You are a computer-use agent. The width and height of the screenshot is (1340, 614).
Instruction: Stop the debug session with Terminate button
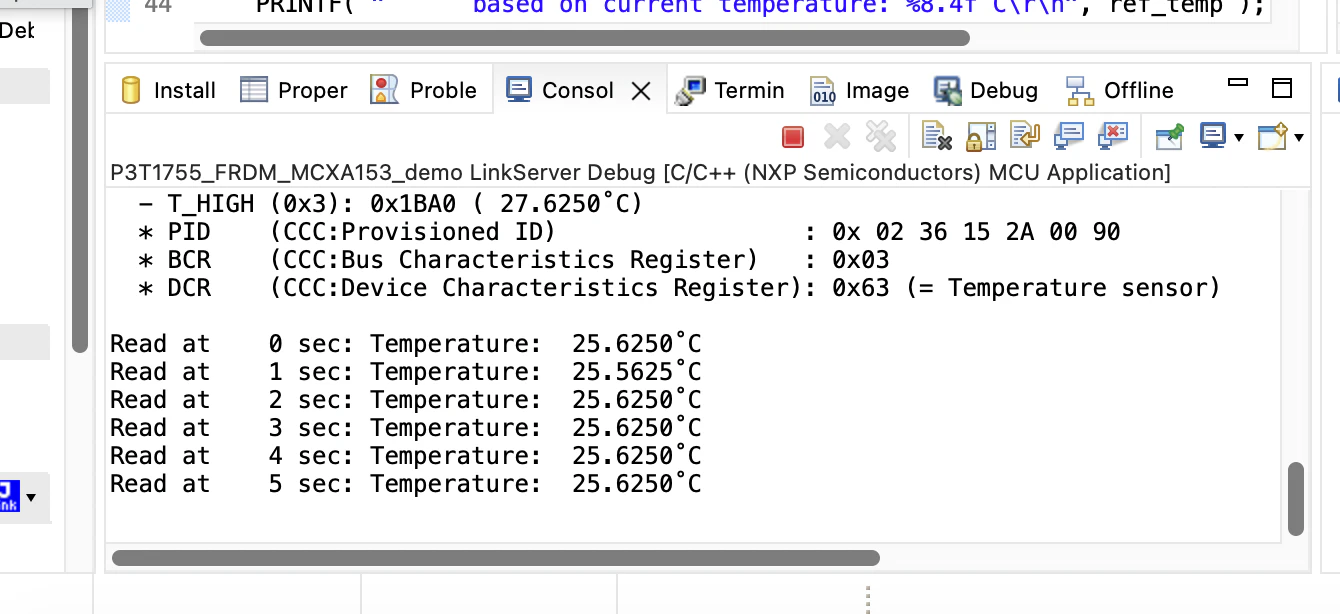point(793,137)
